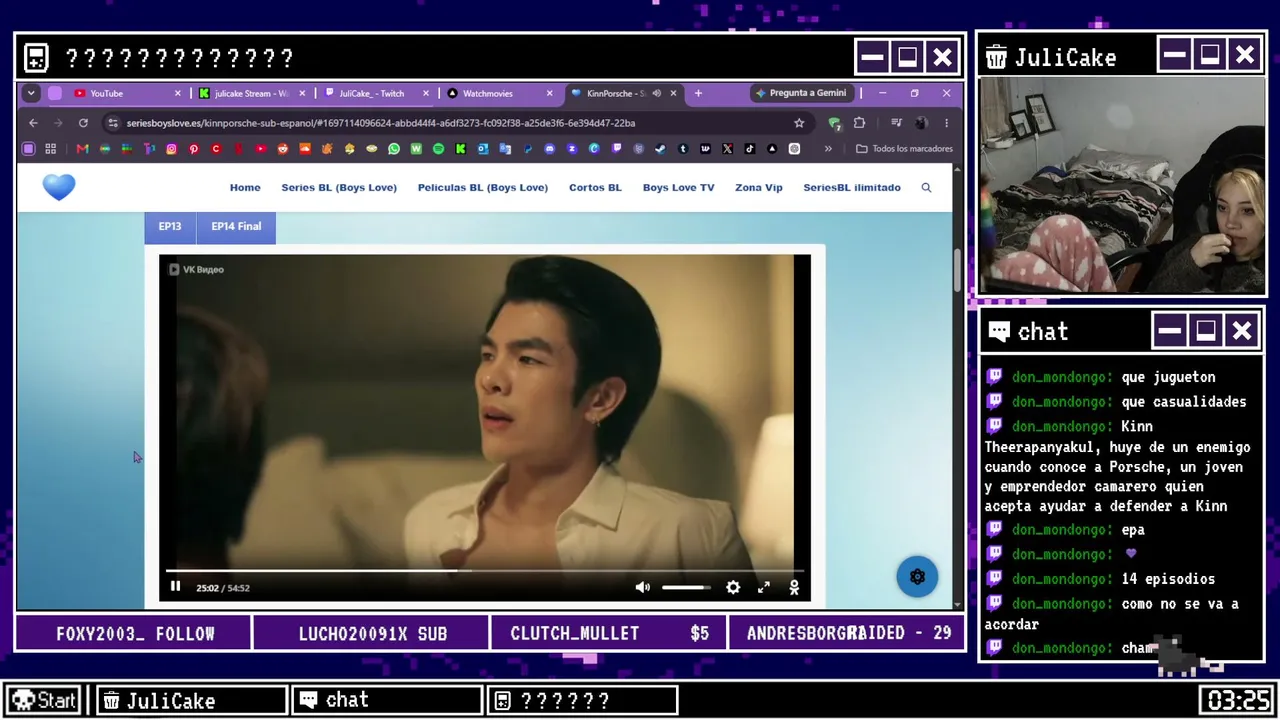Toggle fullscreen on the video player
Viewport: 1280px width, 720px height.
point(764,587)
